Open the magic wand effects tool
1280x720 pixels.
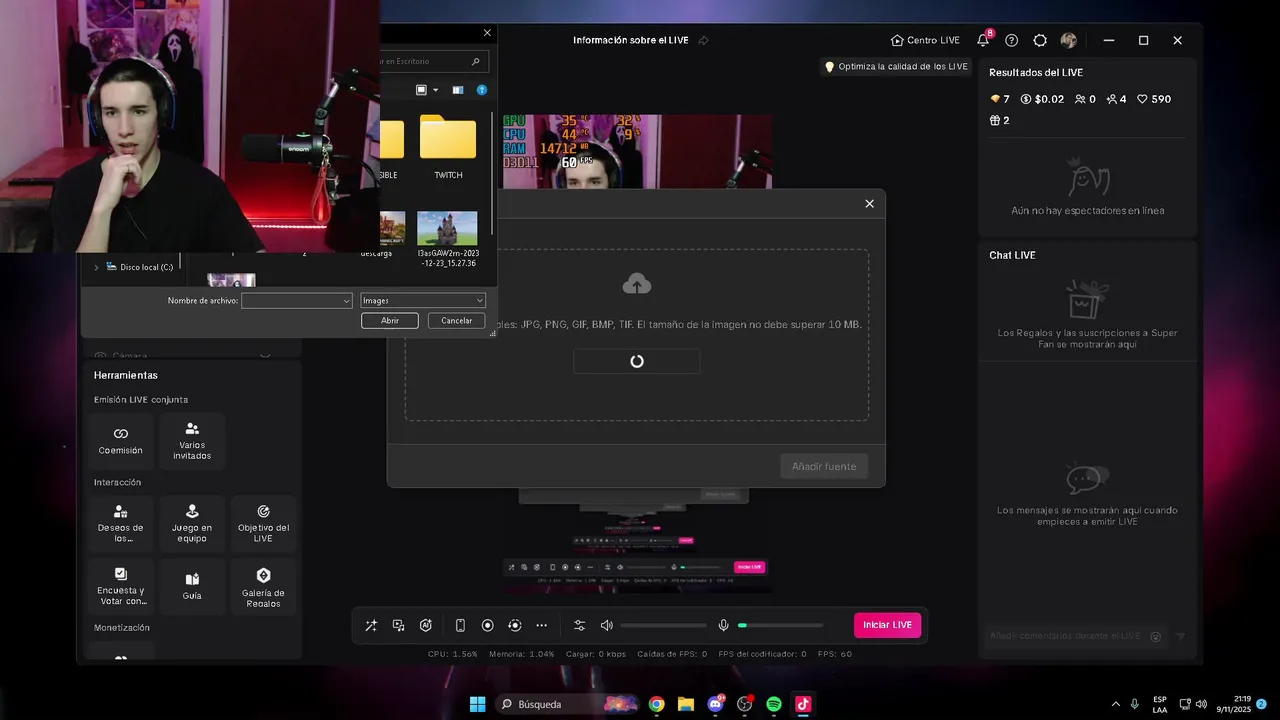[371, 626]
